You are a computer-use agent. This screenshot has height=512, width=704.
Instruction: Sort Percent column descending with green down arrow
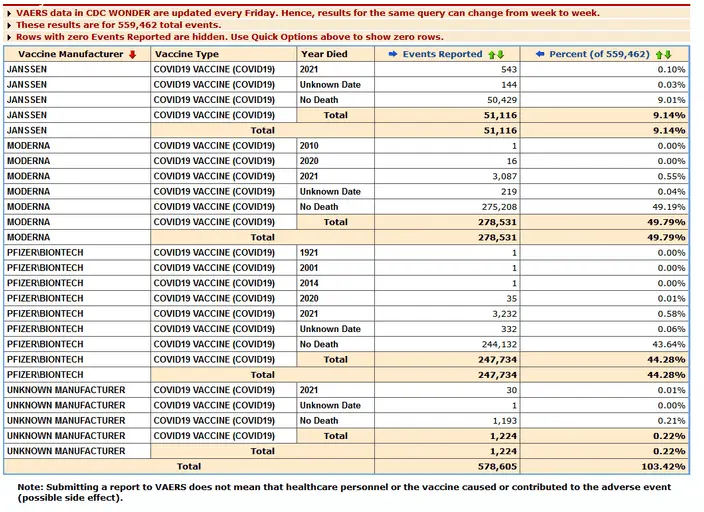[x=667, y=54]
